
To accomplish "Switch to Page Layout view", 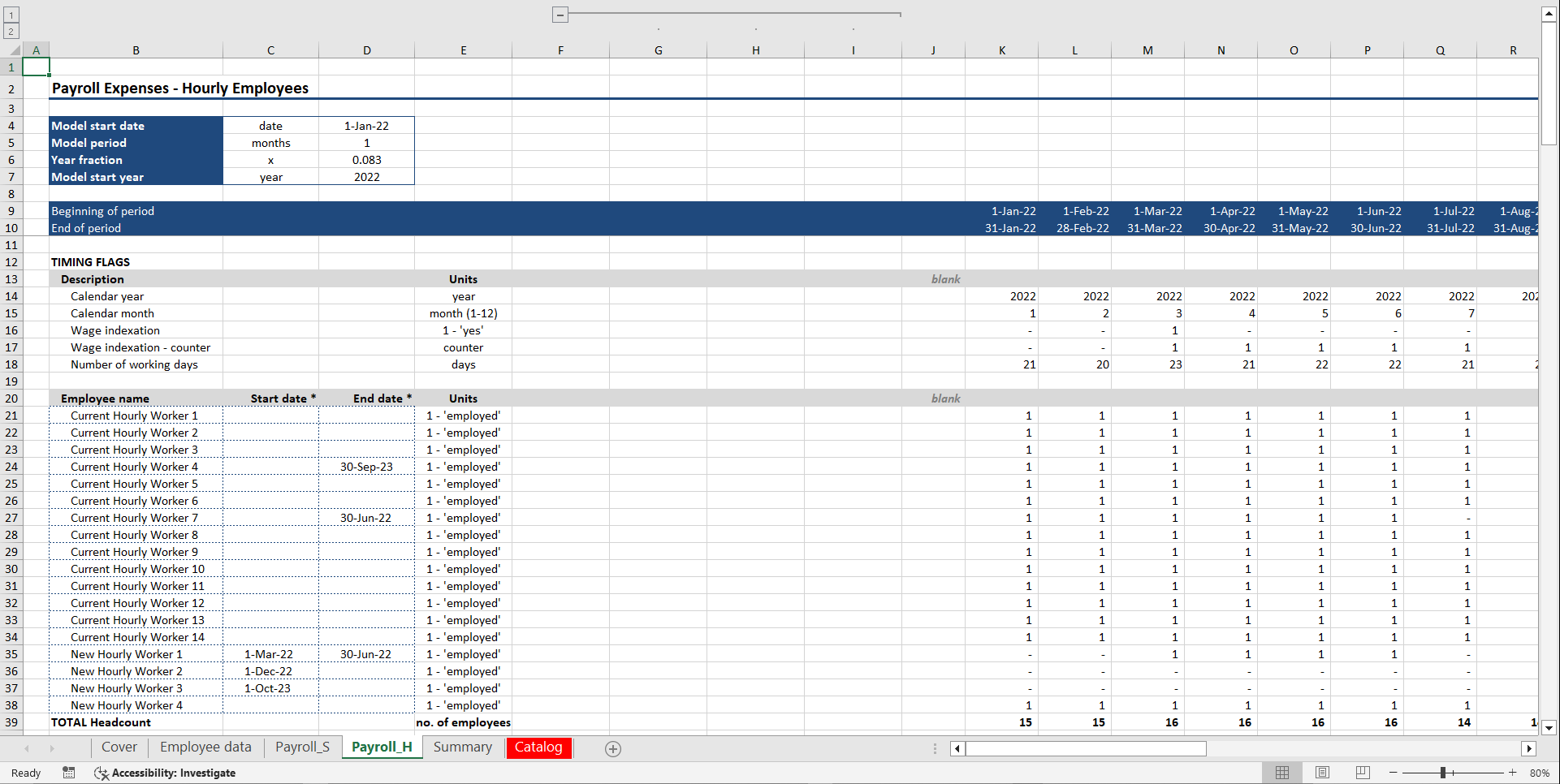I will click(x=1322, y=773).
